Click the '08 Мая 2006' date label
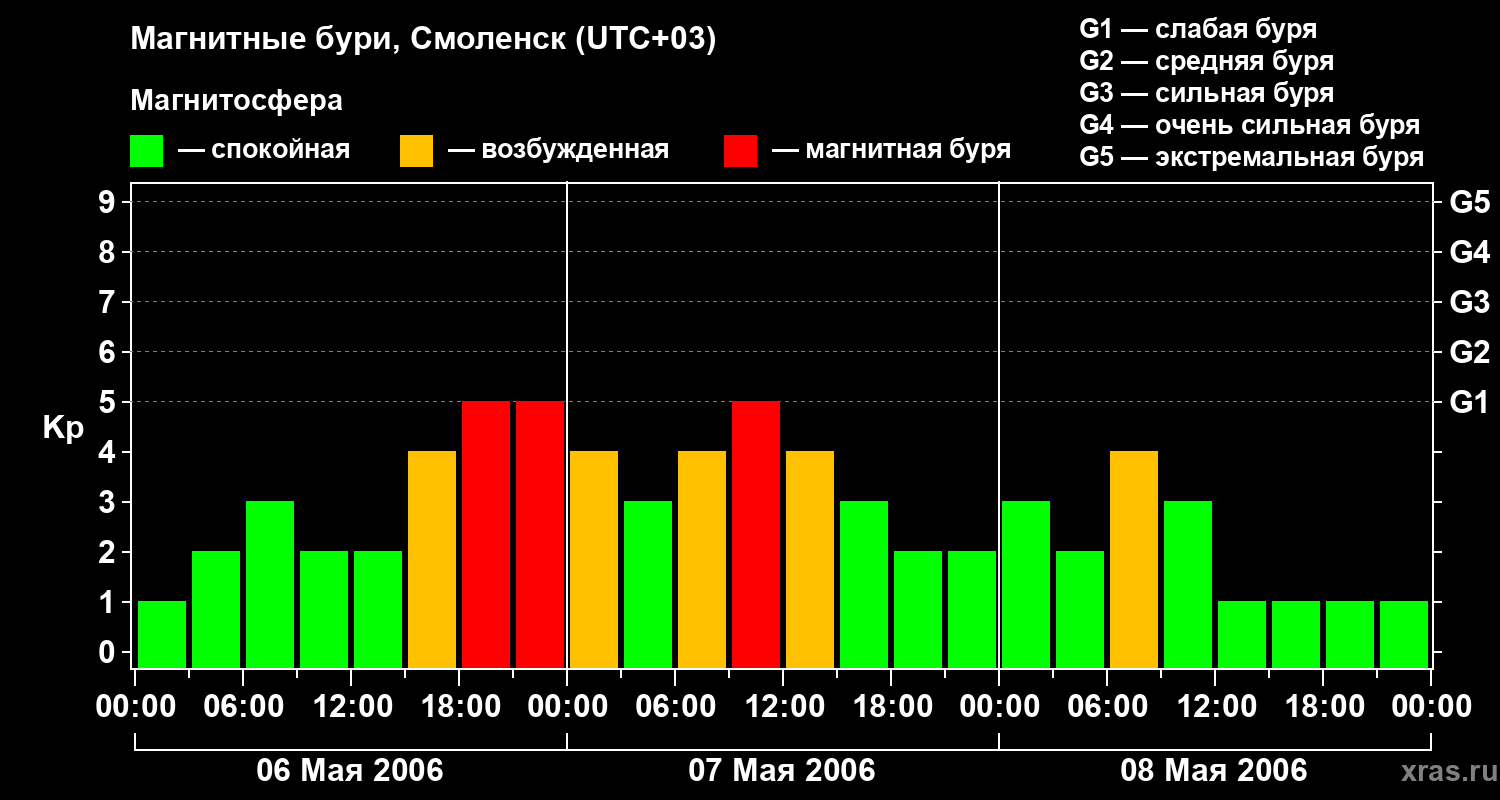 [x=1214, y=770]
